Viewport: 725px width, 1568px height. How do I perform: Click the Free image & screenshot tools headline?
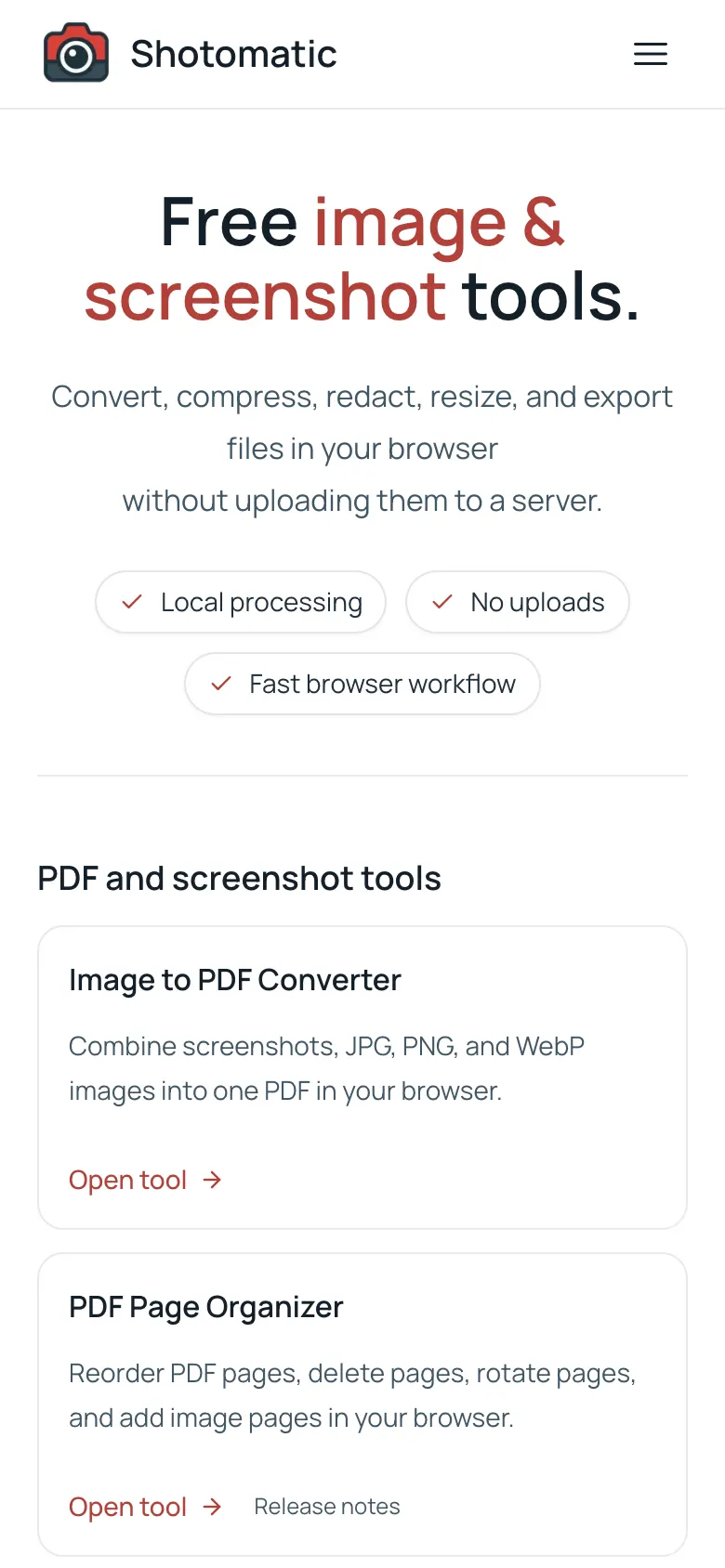click(362, 259)
